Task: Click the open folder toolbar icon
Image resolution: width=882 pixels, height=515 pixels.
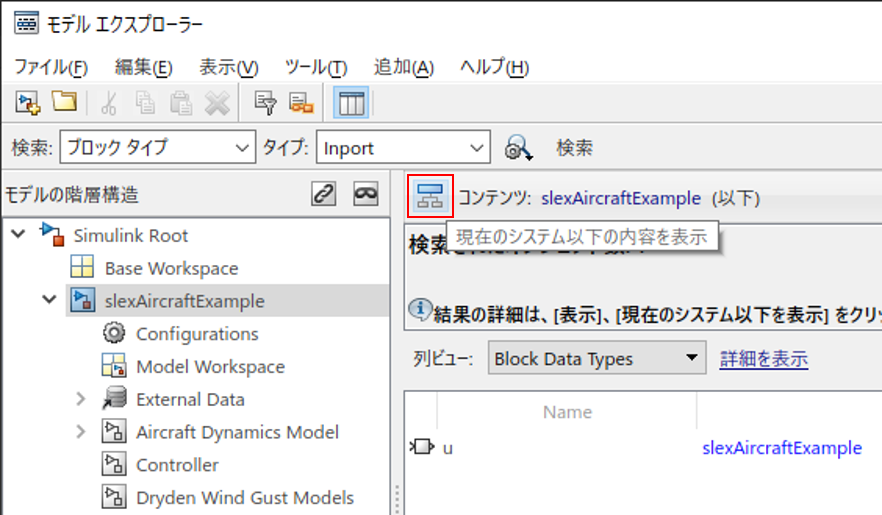Action: point(64,102)
